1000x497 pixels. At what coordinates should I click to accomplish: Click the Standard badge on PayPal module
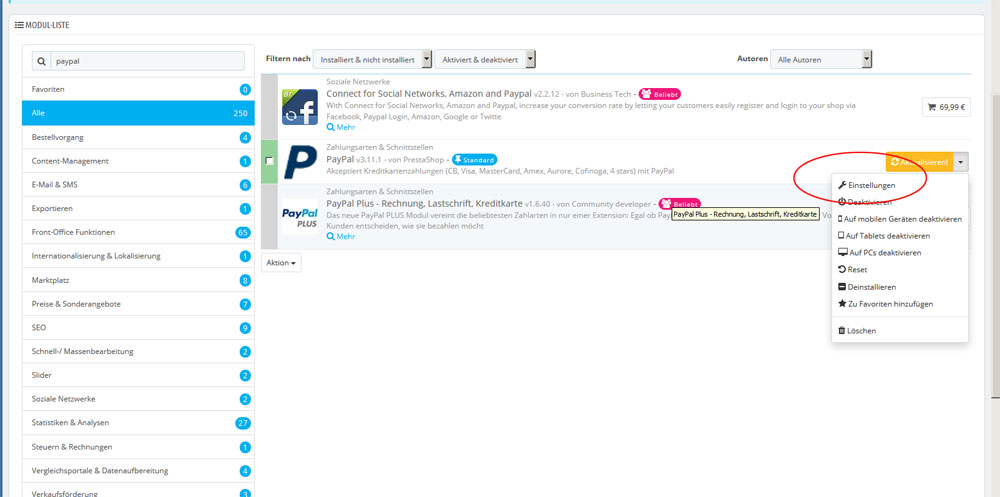point(474,159)
